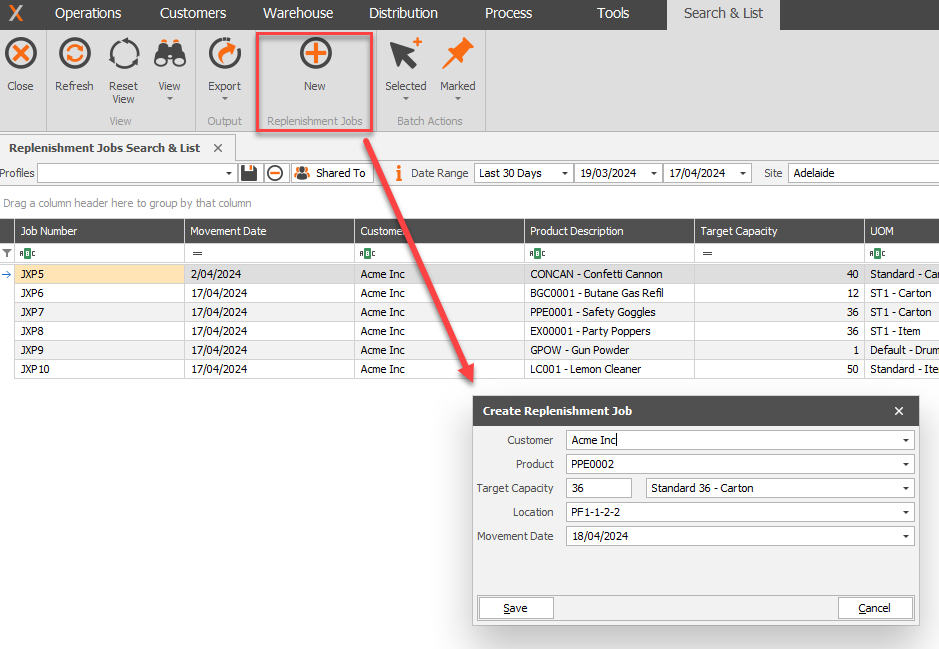Save profile with floppy disk icon

click(249, 173)
